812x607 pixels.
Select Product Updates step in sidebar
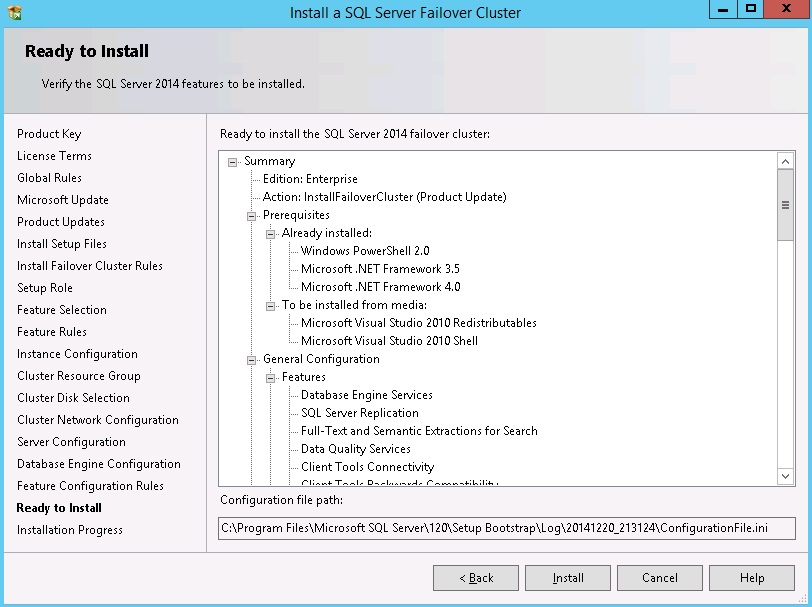click(61, 222)
